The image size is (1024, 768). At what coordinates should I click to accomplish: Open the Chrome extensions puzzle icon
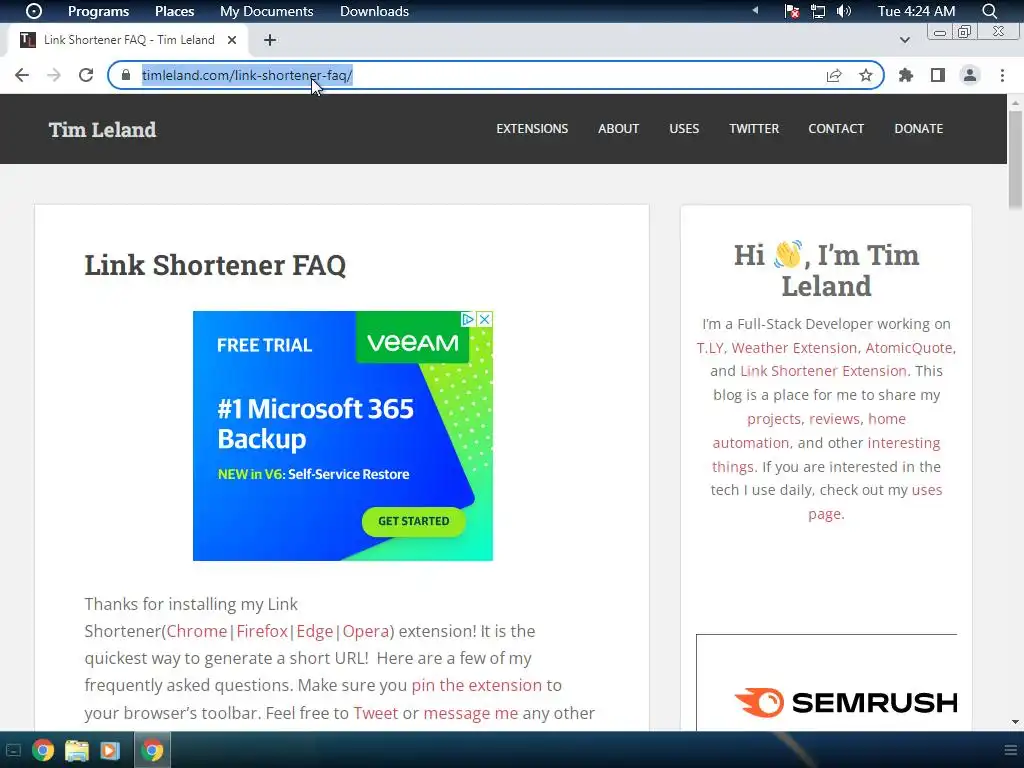coord(905,75)
